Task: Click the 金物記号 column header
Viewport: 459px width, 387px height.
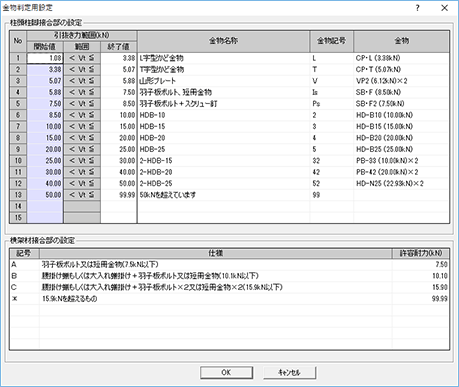Action: click(x=332, y=41)
